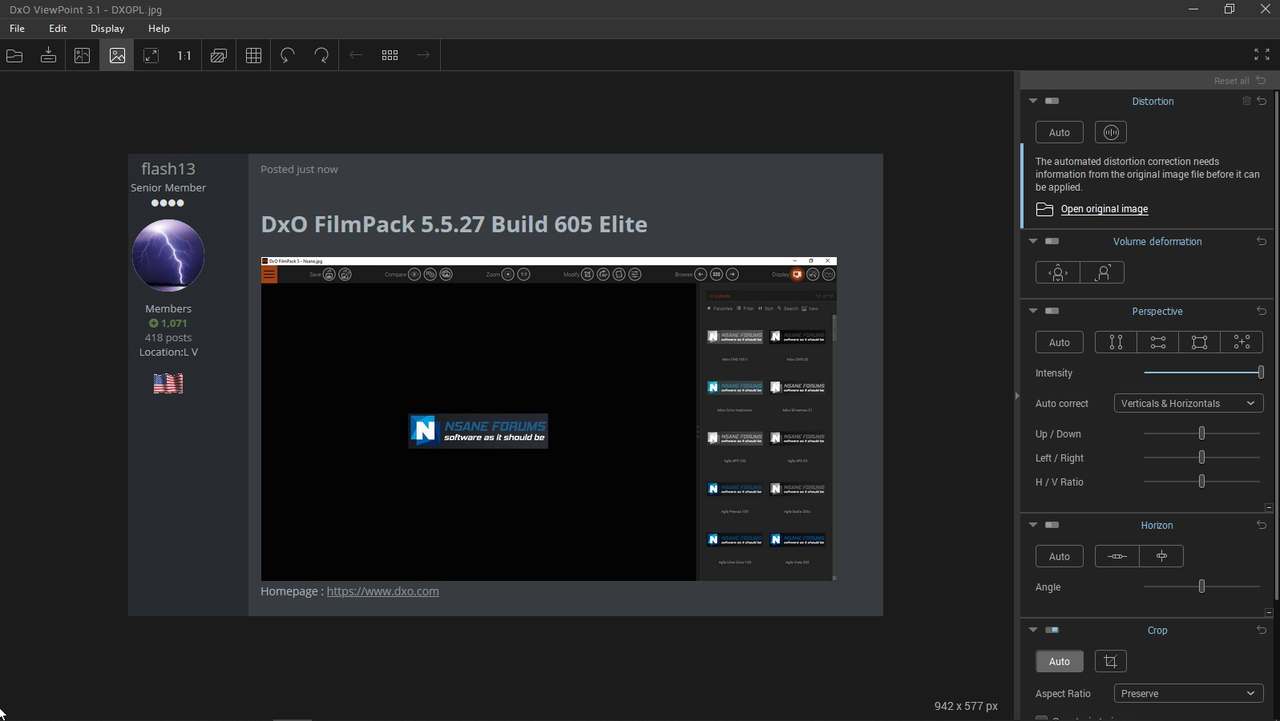Screen dimensions: 1280x721
Task: Switch to split compare view icon
Action: [82, 56]
